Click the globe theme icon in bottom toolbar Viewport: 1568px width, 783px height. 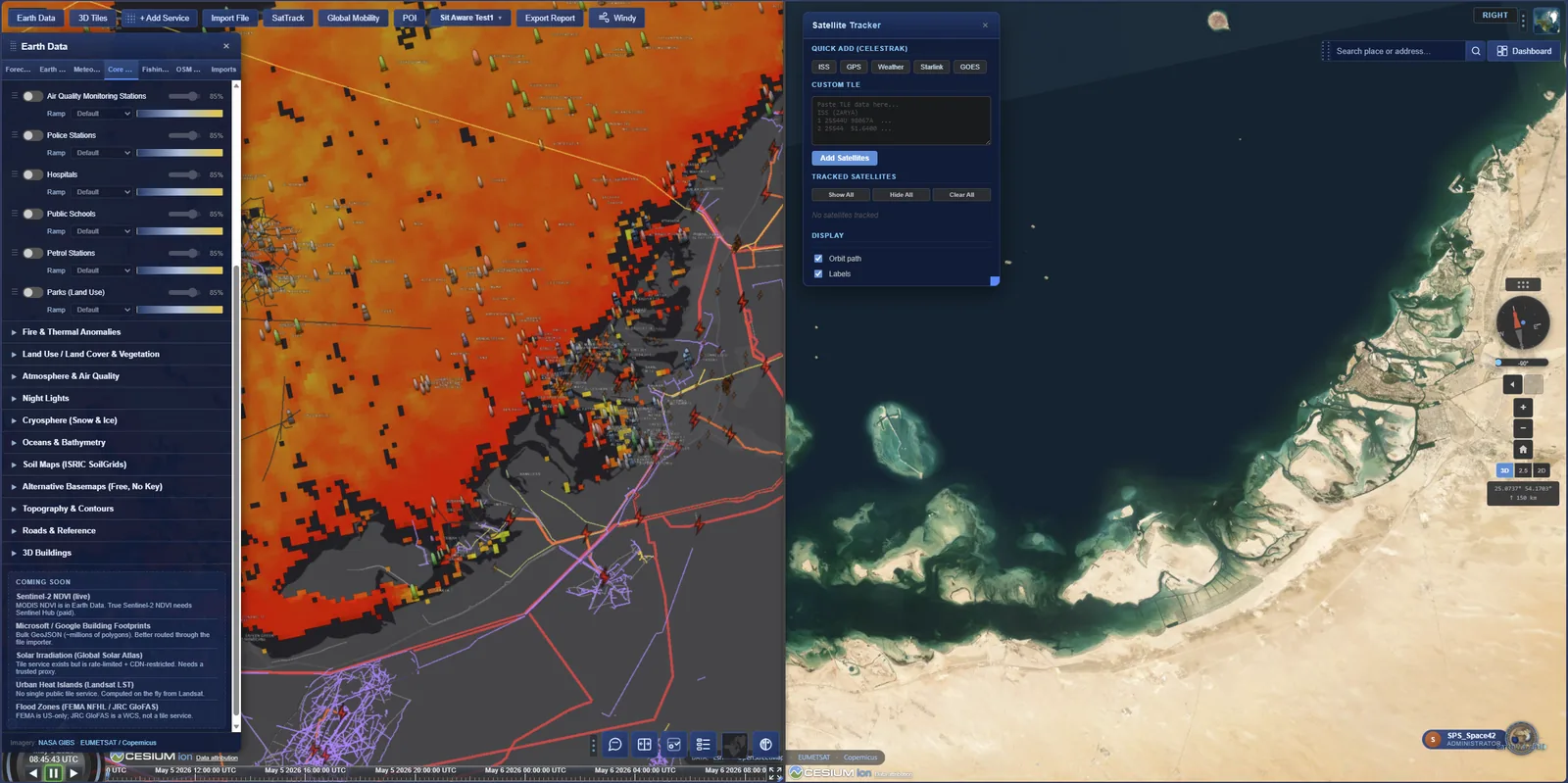click(765, 745)
